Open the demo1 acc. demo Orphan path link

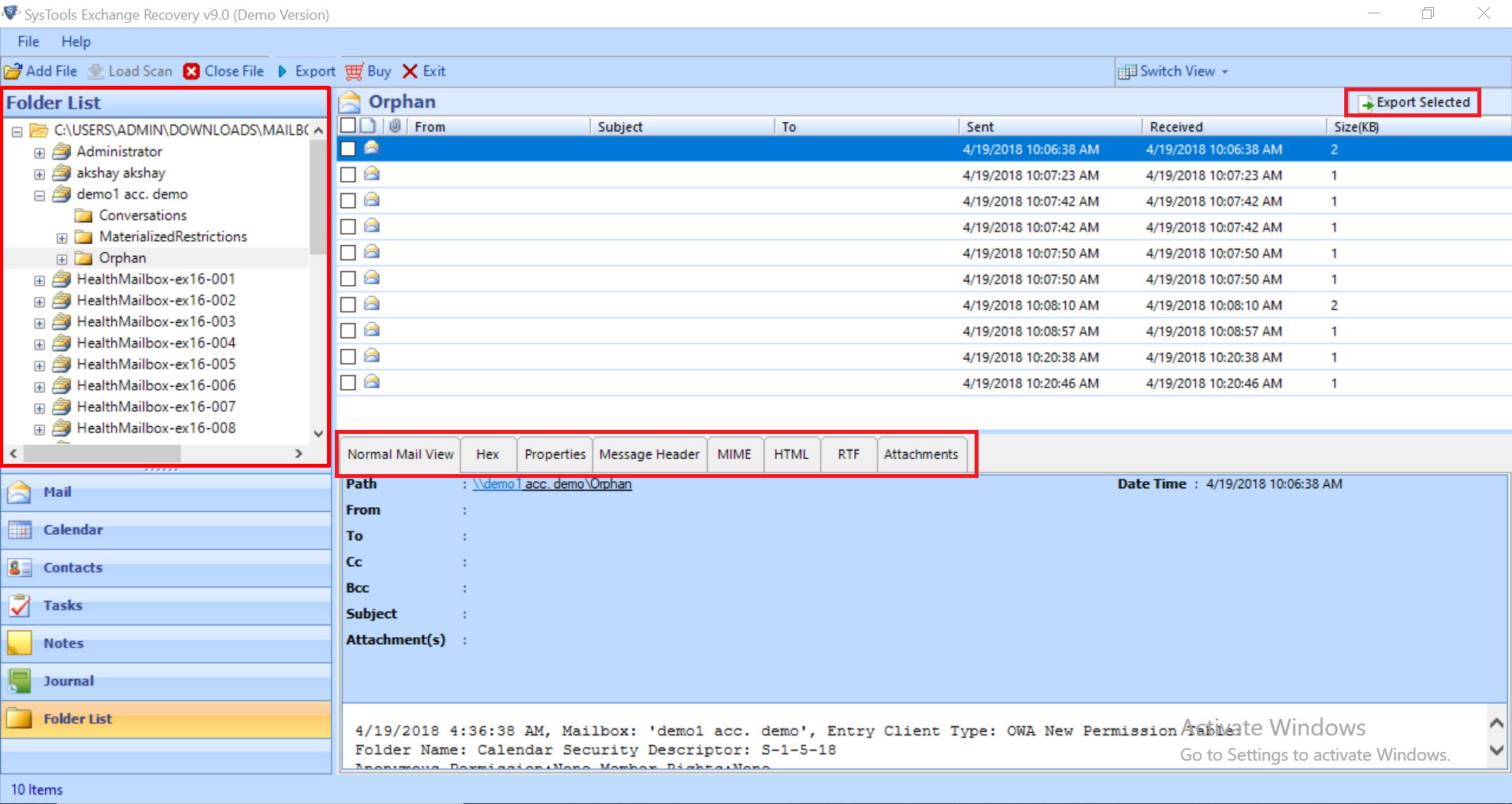[x=552, y=484]
